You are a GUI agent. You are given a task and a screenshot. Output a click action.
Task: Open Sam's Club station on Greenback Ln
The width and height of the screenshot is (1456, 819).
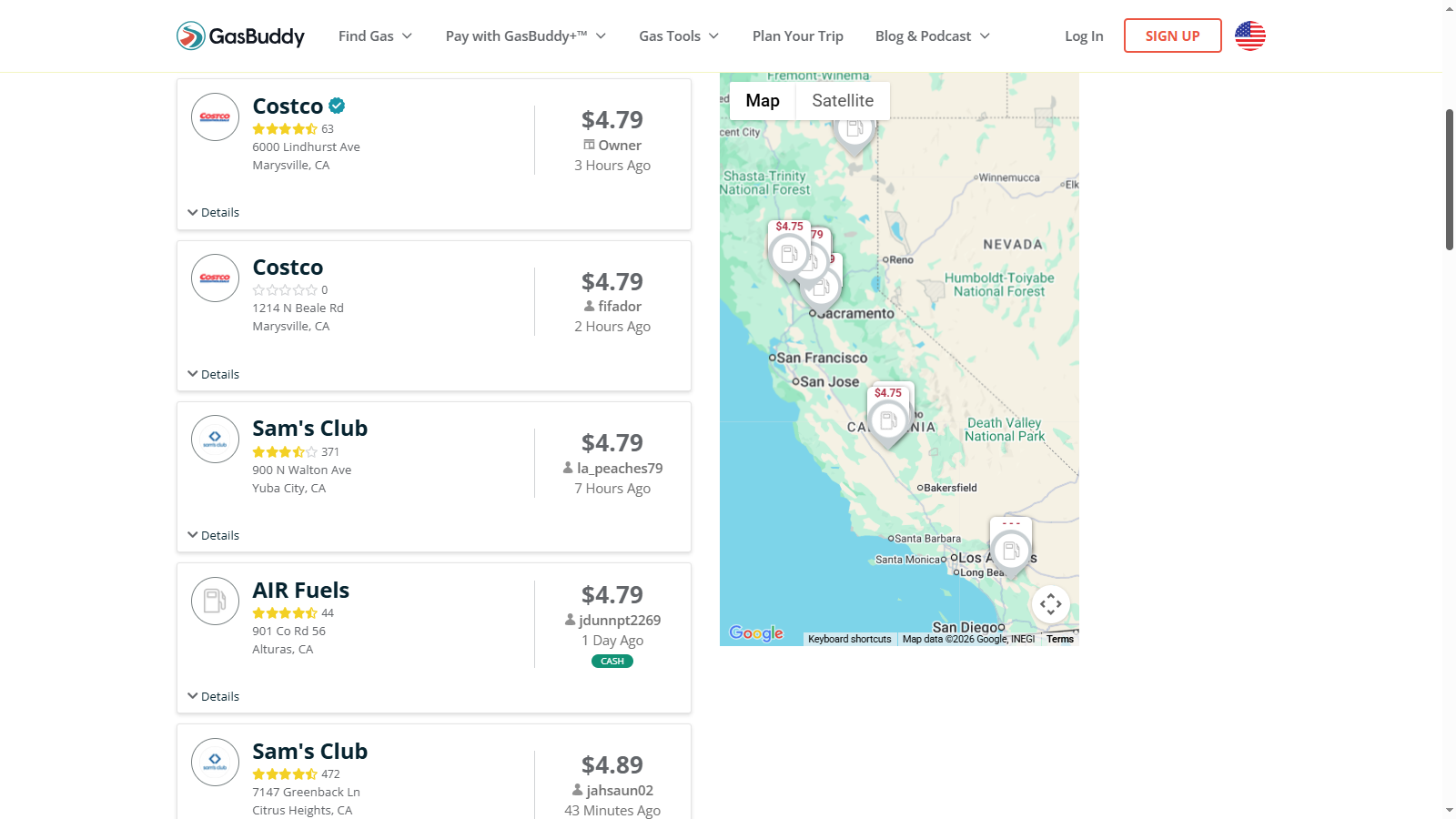(310, 752)
